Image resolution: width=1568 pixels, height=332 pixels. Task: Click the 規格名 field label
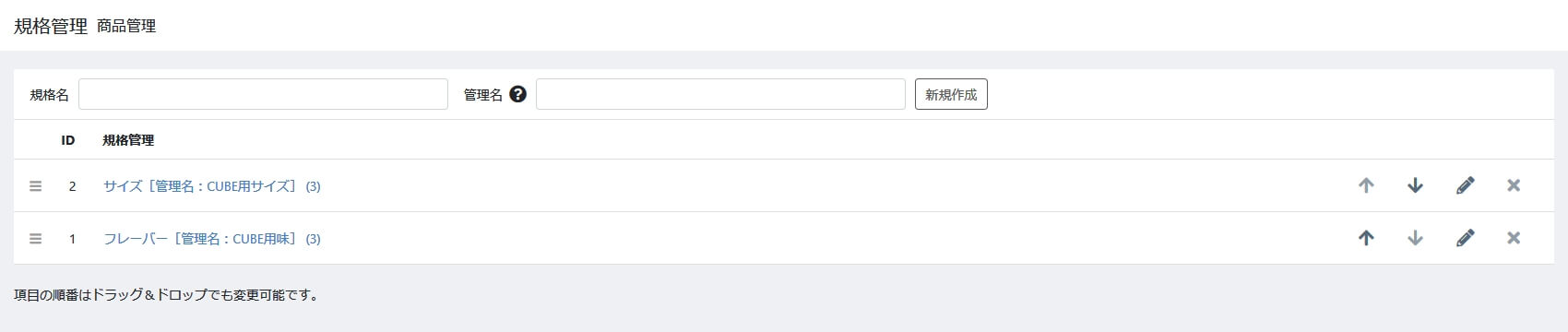coord(49,95)
